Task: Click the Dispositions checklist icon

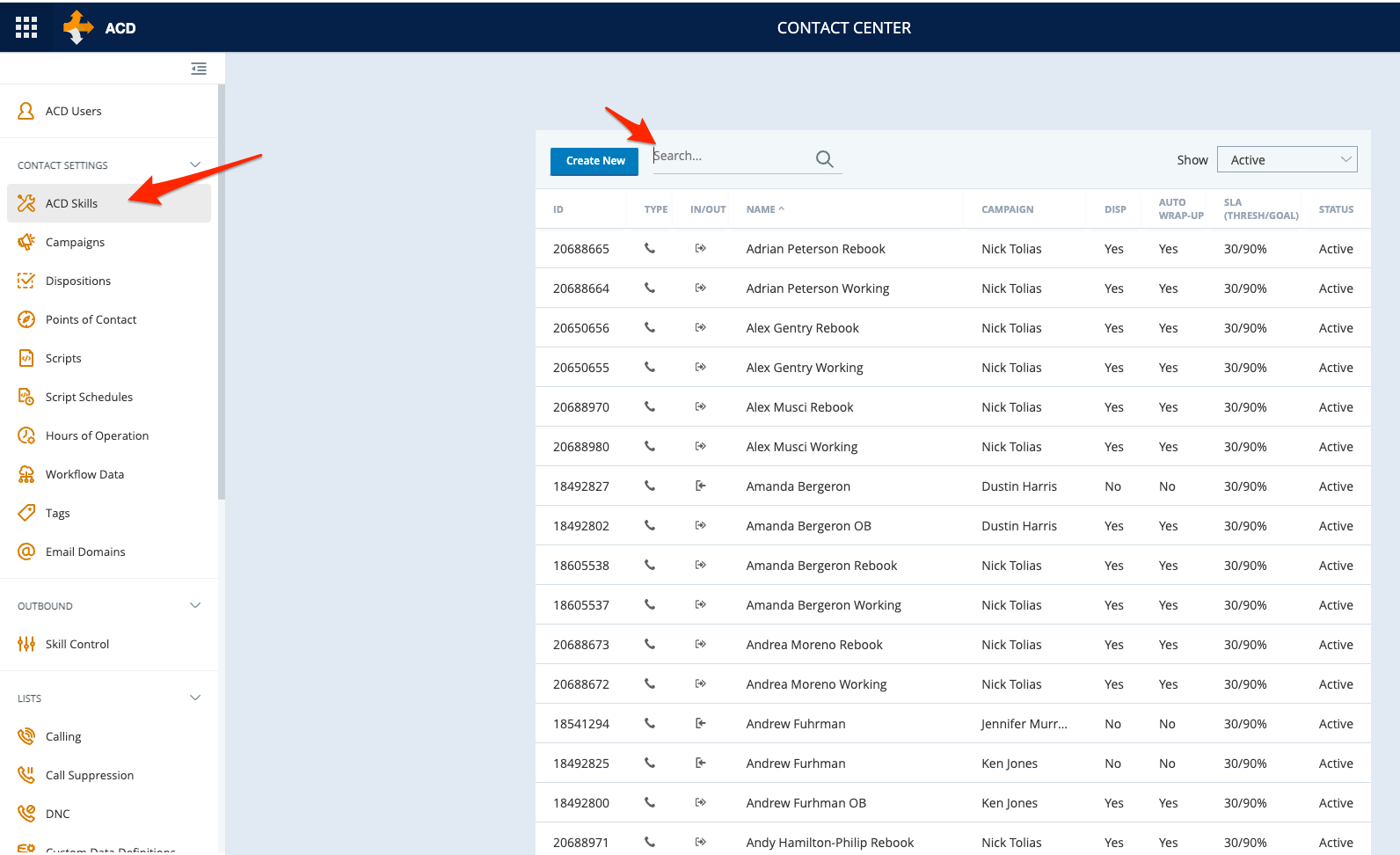Action: (26, 281)
